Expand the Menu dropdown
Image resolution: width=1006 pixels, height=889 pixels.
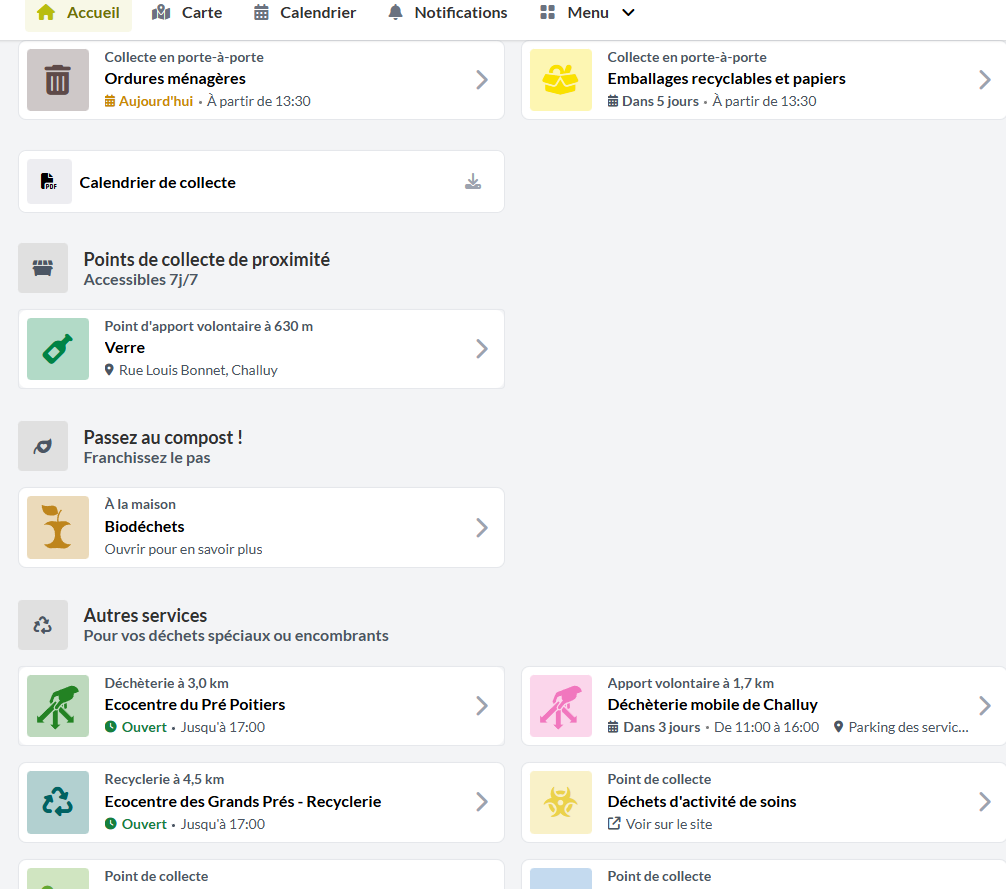pyautogui.click(x=587, y=13)
